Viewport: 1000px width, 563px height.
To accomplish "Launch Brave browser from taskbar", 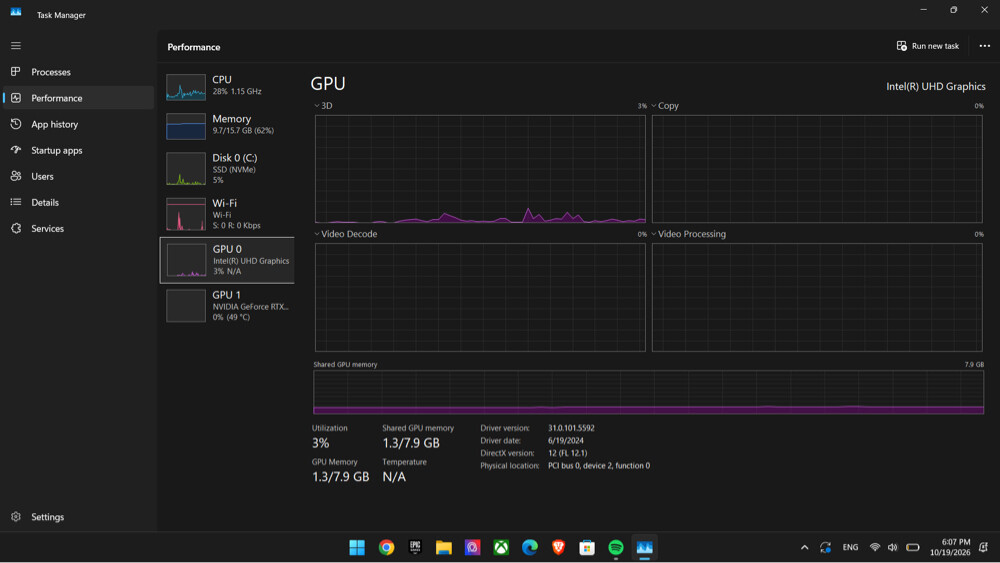I will (x=559, y=548).
